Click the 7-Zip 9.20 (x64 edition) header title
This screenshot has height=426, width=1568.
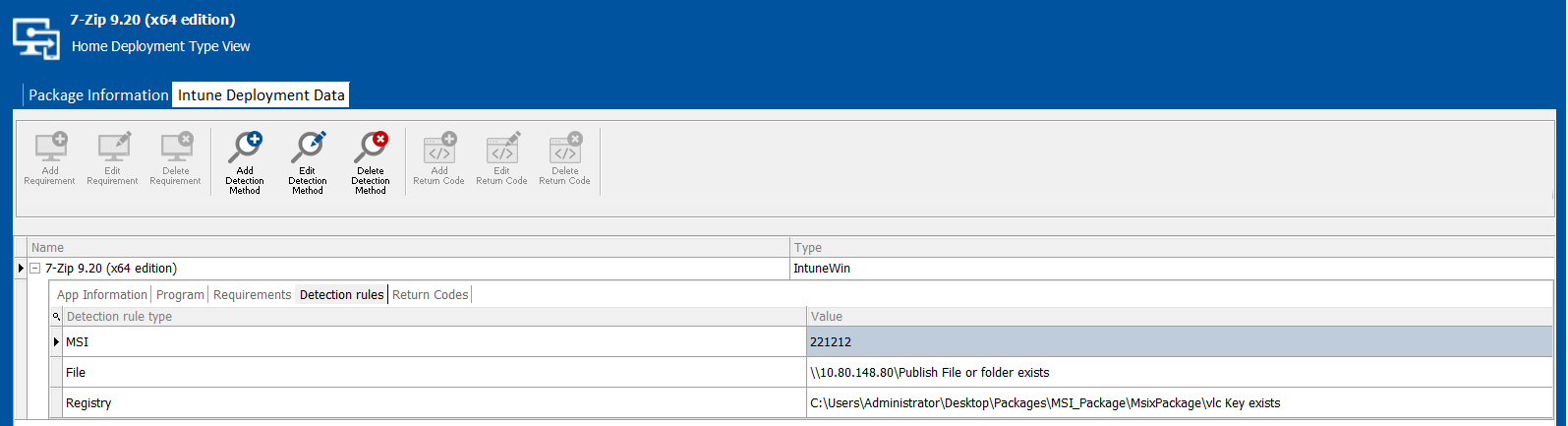[152, 20]
